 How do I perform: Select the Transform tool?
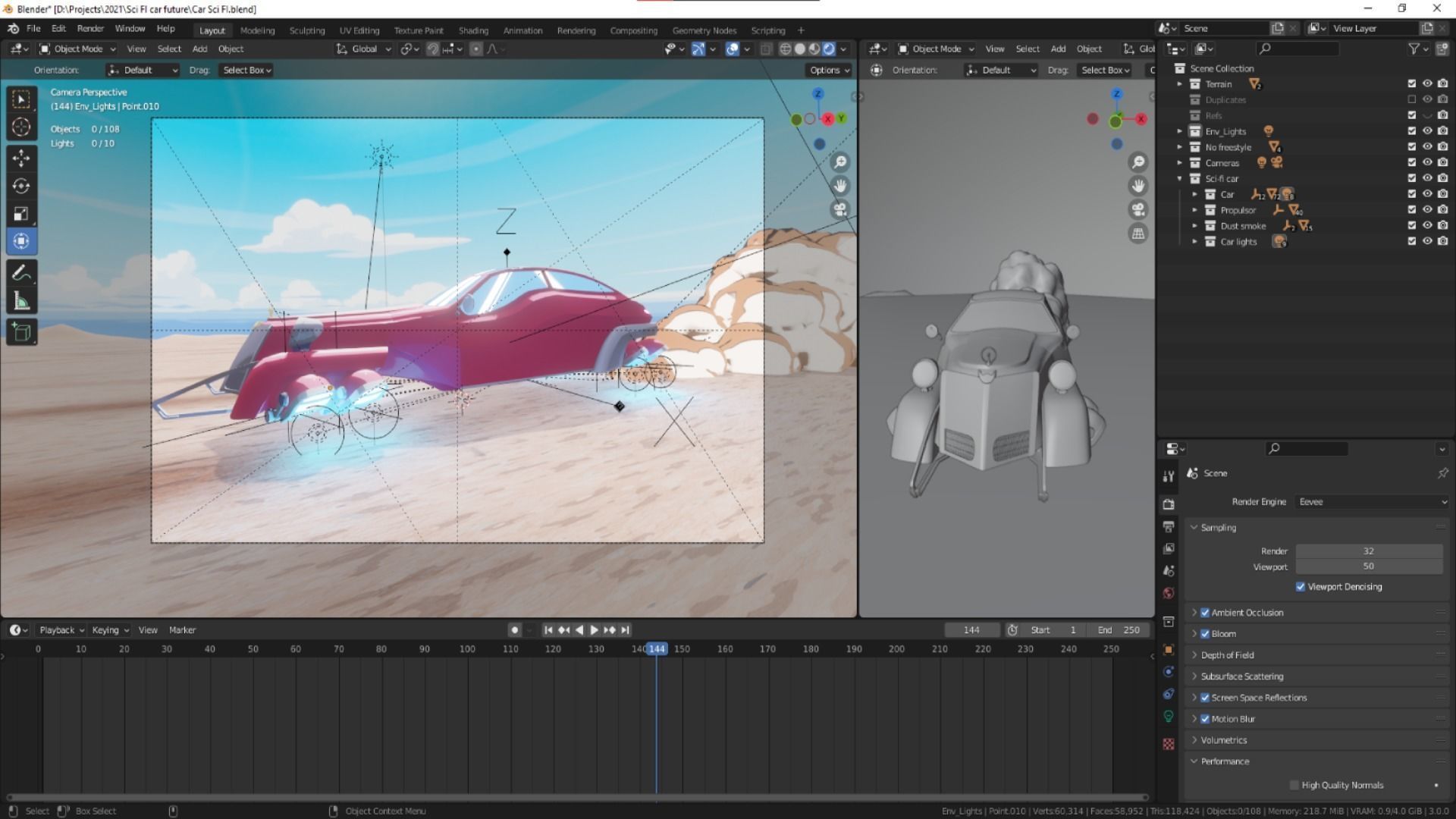click(21, 241)
